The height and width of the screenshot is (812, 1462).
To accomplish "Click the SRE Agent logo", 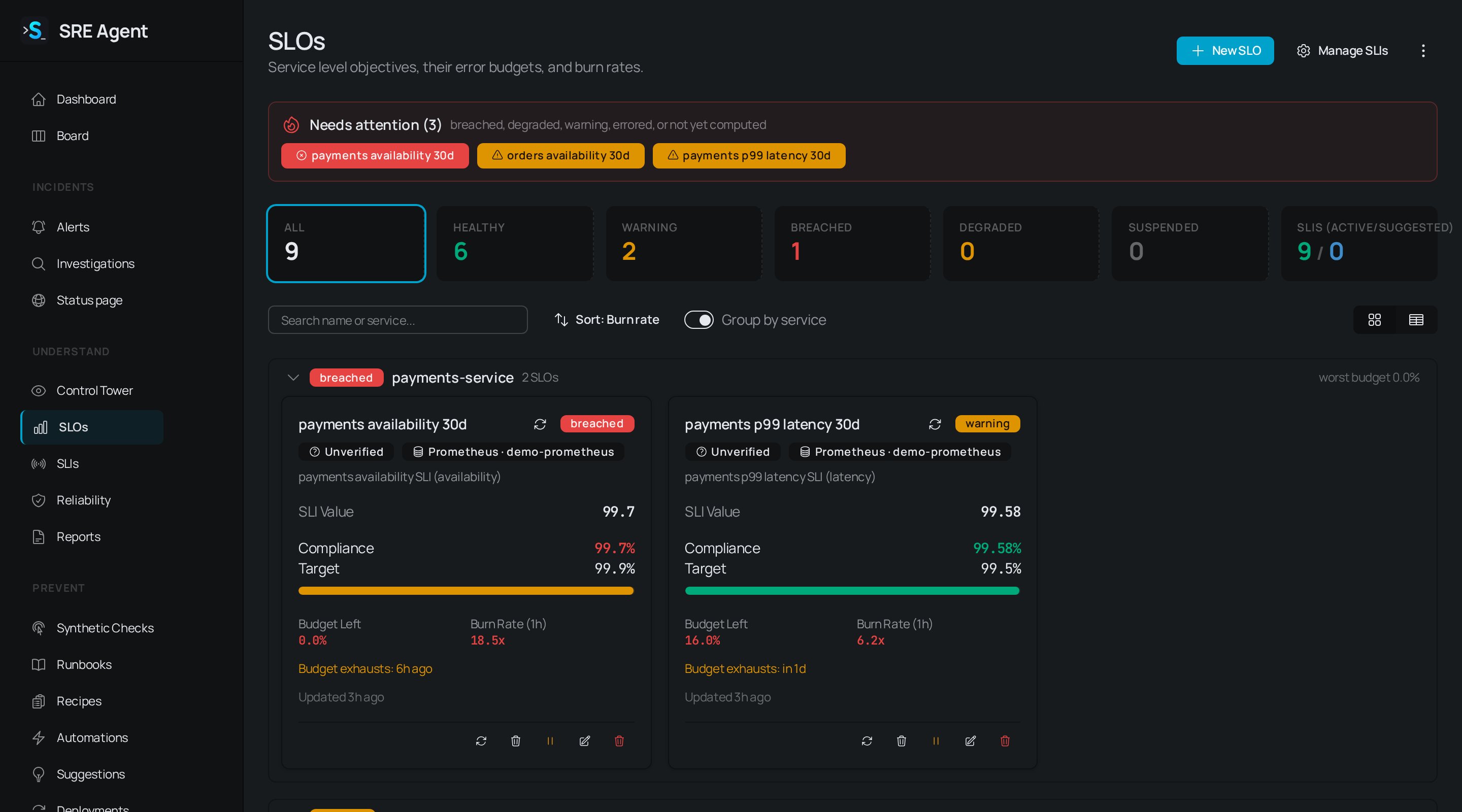I will pyautogui.click(x=34, y=30).
